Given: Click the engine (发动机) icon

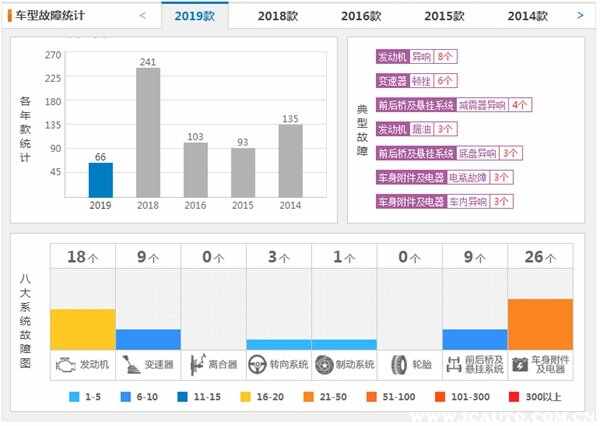Looking at the screenshot, I should tap(65, 365).
